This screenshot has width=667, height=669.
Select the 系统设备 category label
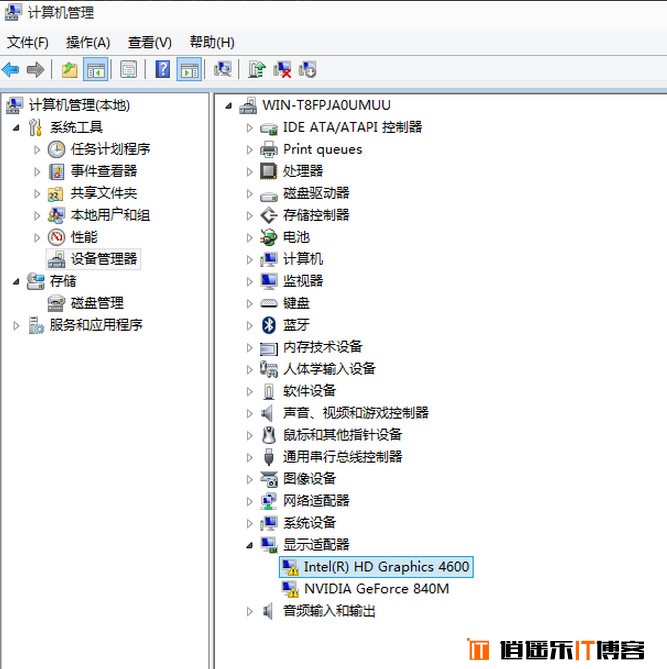click(x=309, y=523)
